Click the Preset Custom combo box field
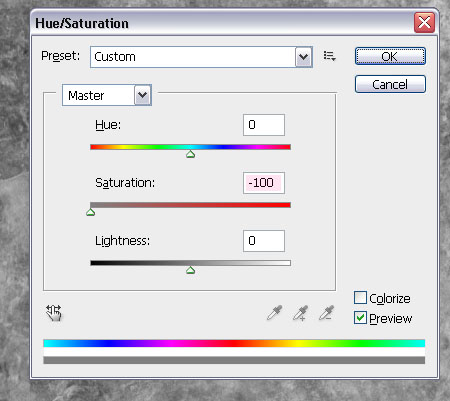The height and width of the screenshot is (401, 450). 201,57
